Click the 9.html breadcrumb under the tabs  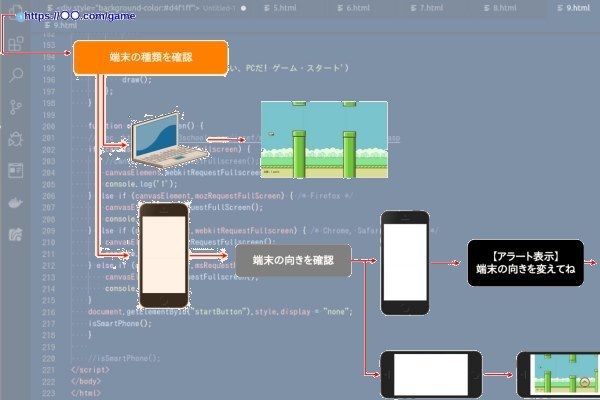[61, 25]
